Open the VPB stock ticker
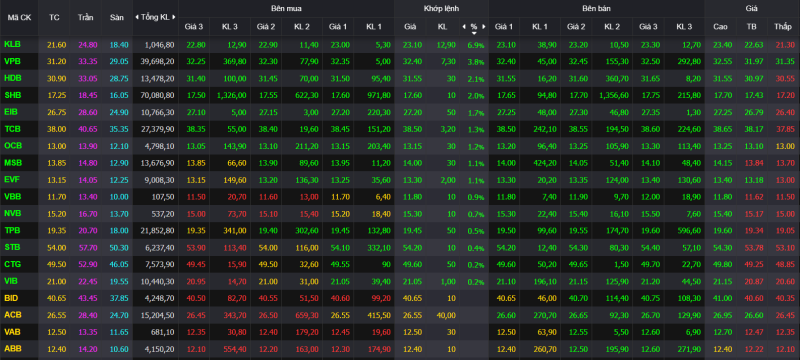Screen dimensions: 800x360 tap(12, 61)
